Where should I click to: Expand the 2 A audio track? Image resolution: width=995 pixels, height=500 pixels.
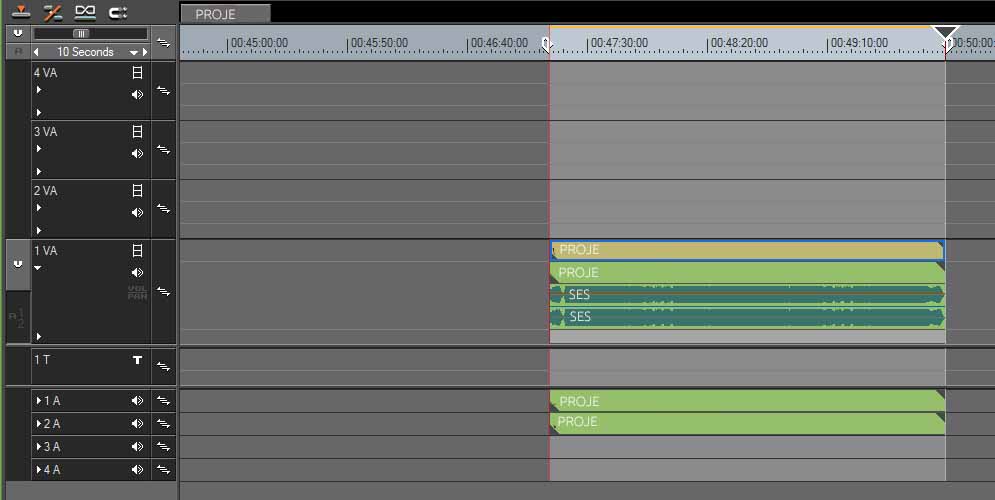pos(39,424)
